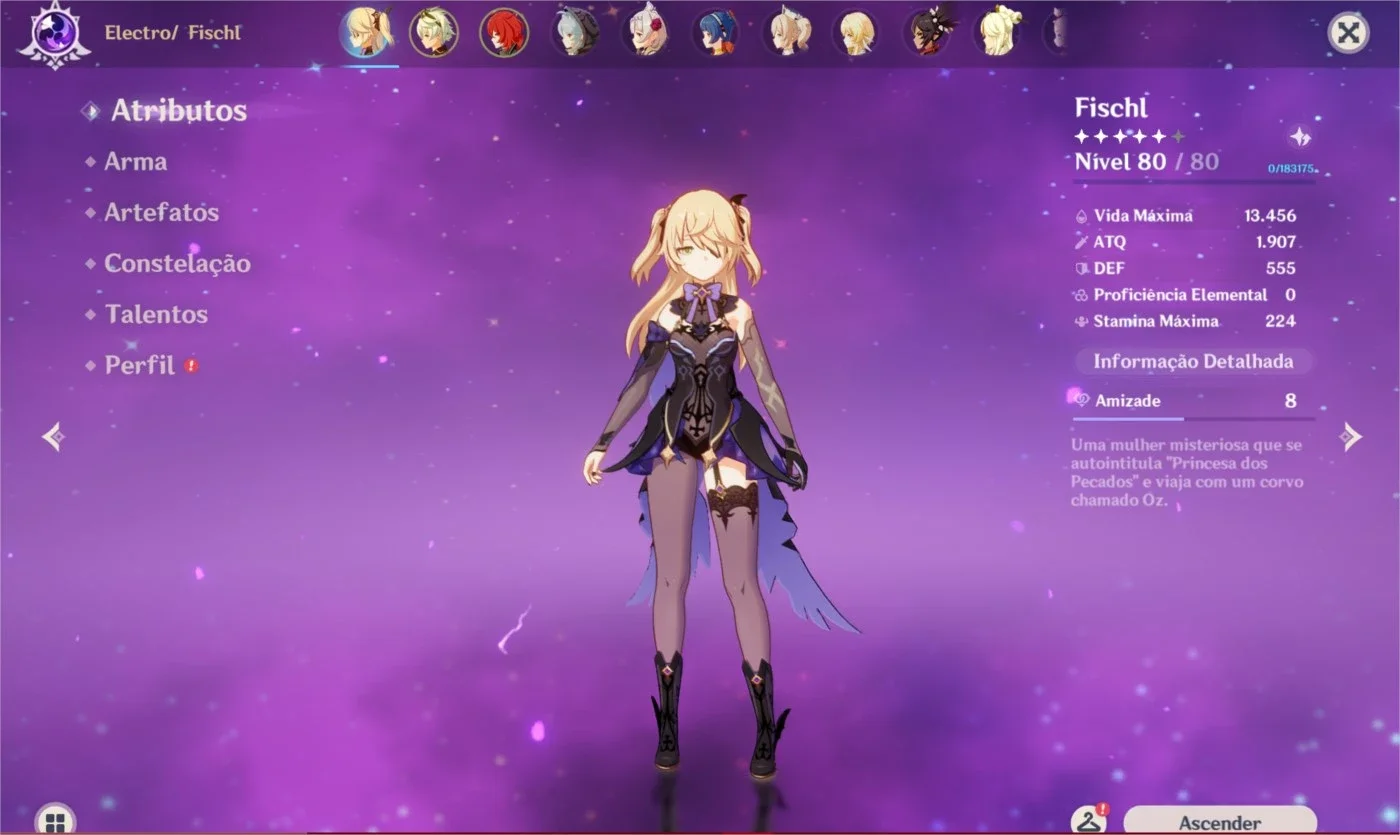The height and width of the screenshot is (835, 1400).
Task: Go to next character with right arrow
Action: pyautogui.click(x=1350, y=436)
